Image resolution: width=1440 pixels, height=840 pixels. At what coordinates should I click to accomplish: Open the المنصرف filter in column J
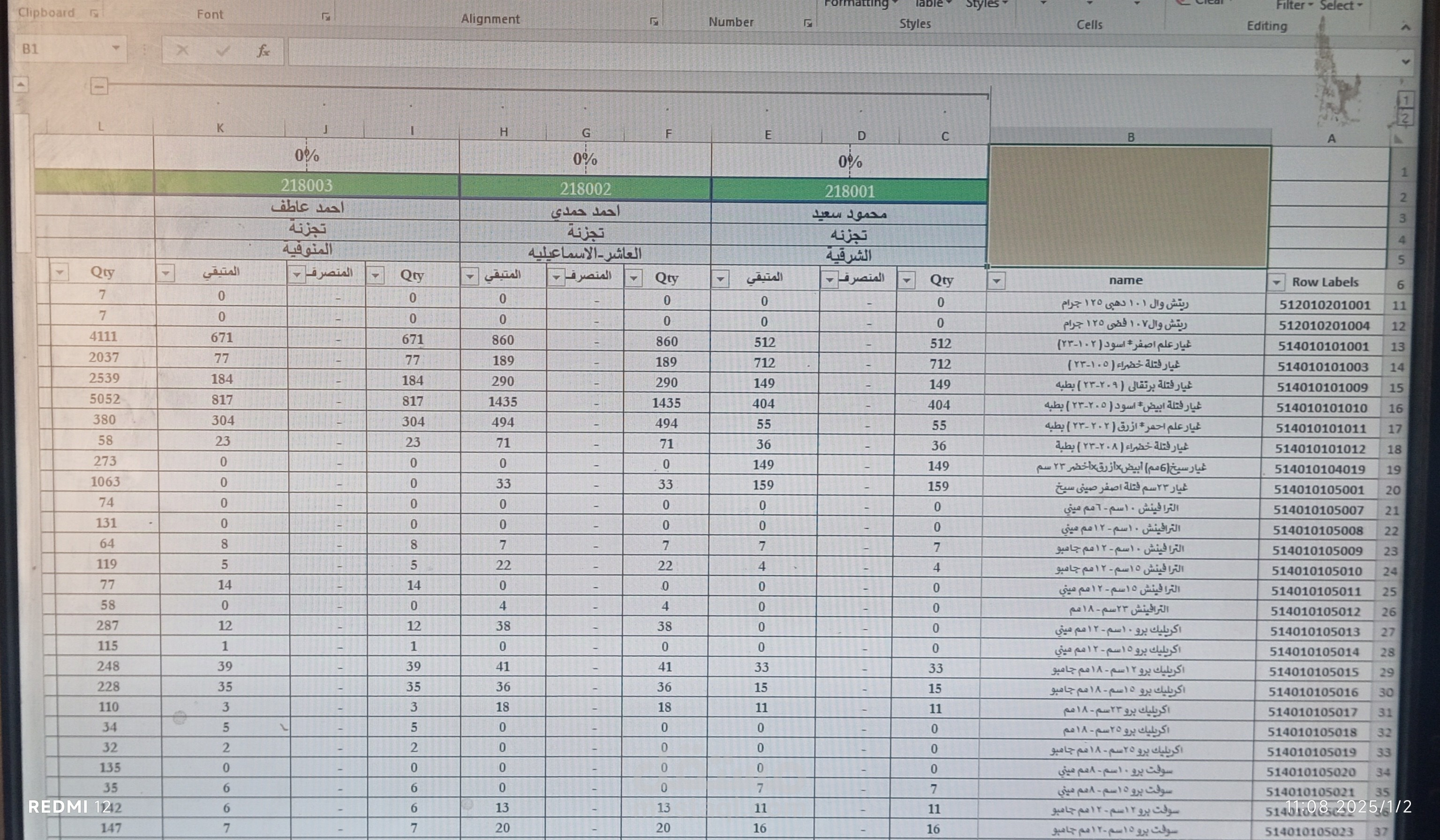click(x=296, y=274)
